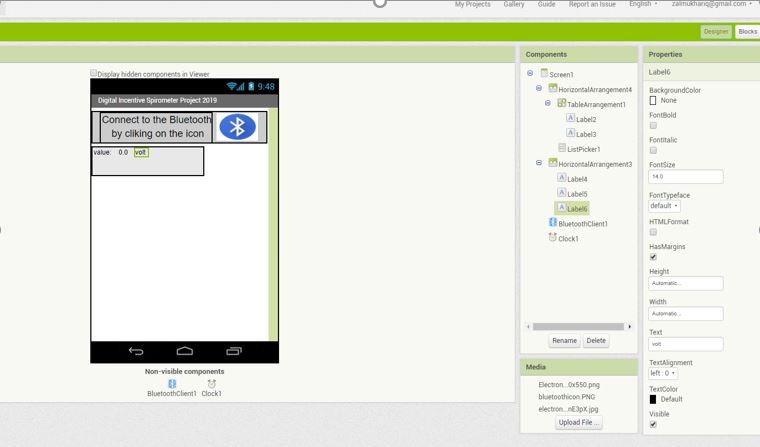This screenshot has width=760, height=447.
Task: Select BluetoothClient1 icon in component tree
Action: tap(553, 223)
